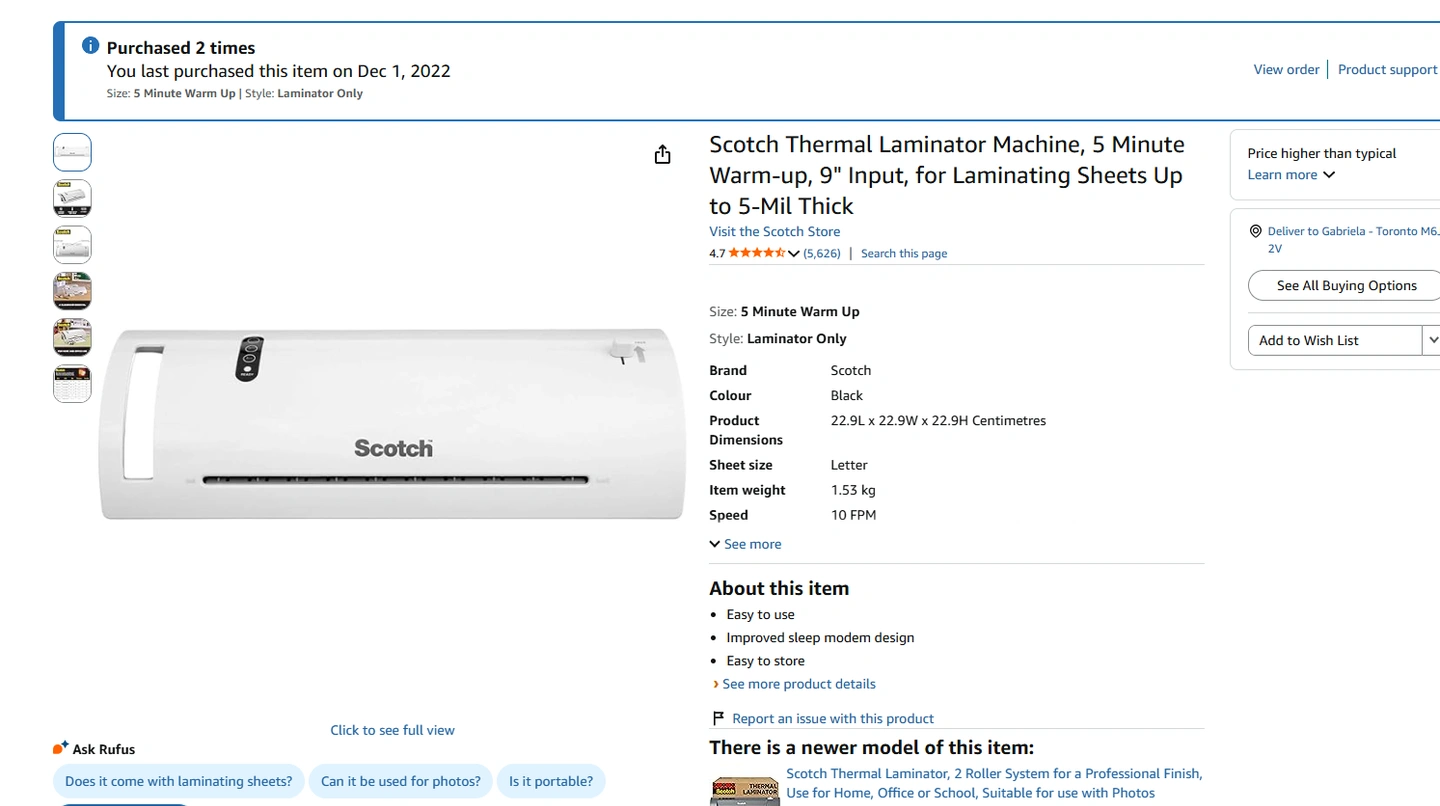Screen dimensions: 1440x806
Task: Click the report issue flag icon
Action: point(718,718)
